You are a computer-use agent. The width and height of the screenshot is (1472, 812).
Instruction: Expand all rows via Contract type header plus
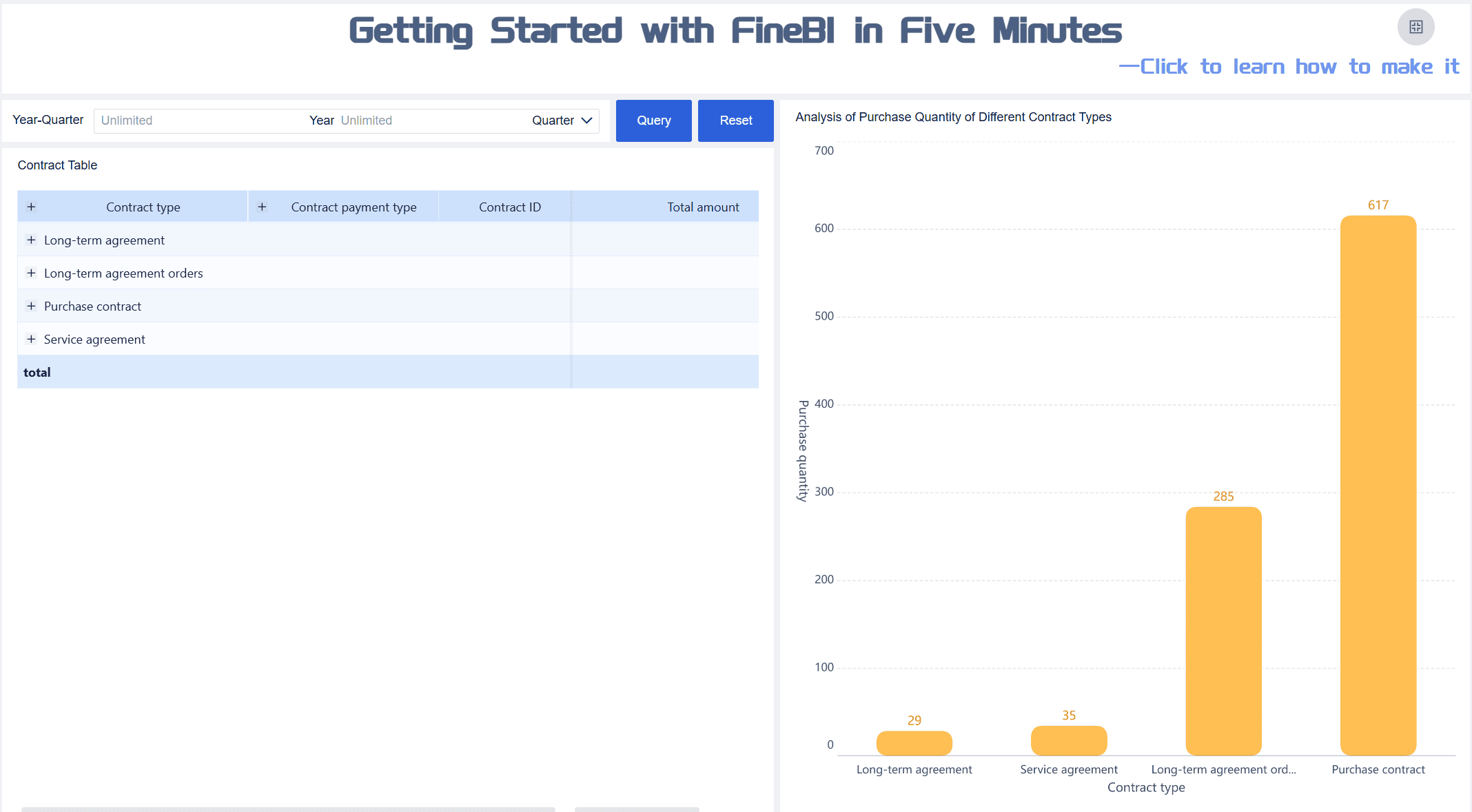[x=31, y=207]
